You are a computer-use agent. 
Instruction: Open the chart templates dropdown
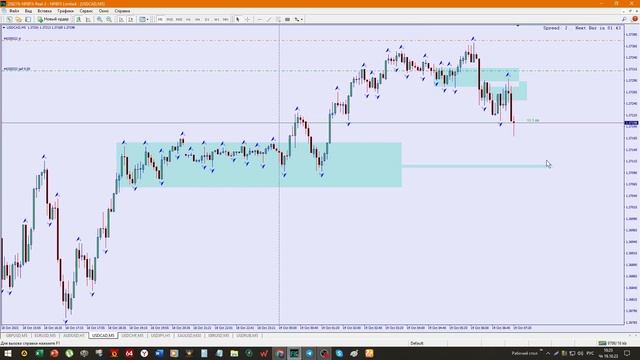pos(143,19)
